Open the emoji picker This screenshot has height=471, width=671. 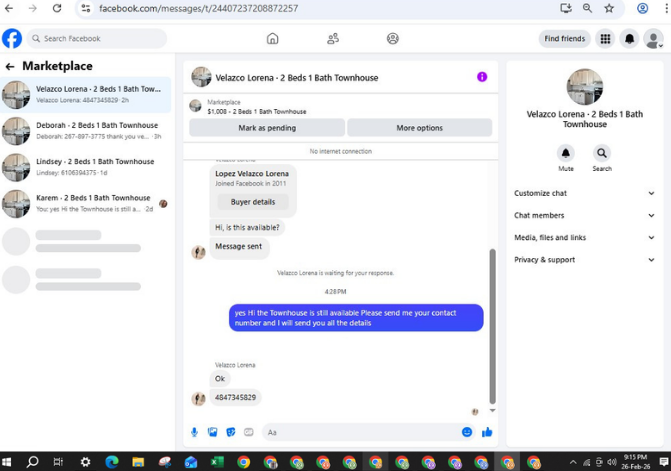tap(467, 432)
